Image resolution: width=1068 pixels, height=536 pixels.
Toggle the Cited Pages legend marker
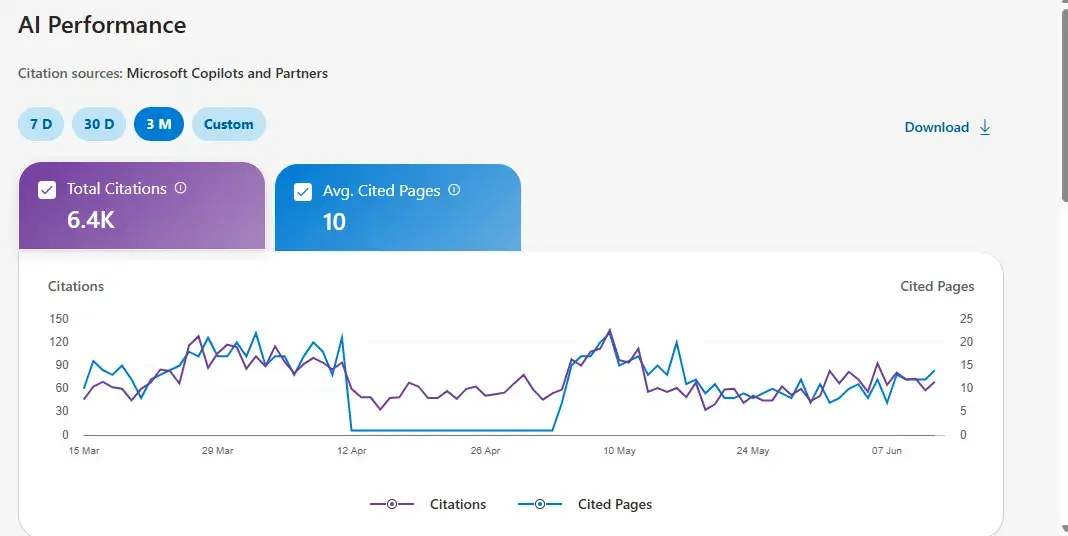click(x=540, y=504)
